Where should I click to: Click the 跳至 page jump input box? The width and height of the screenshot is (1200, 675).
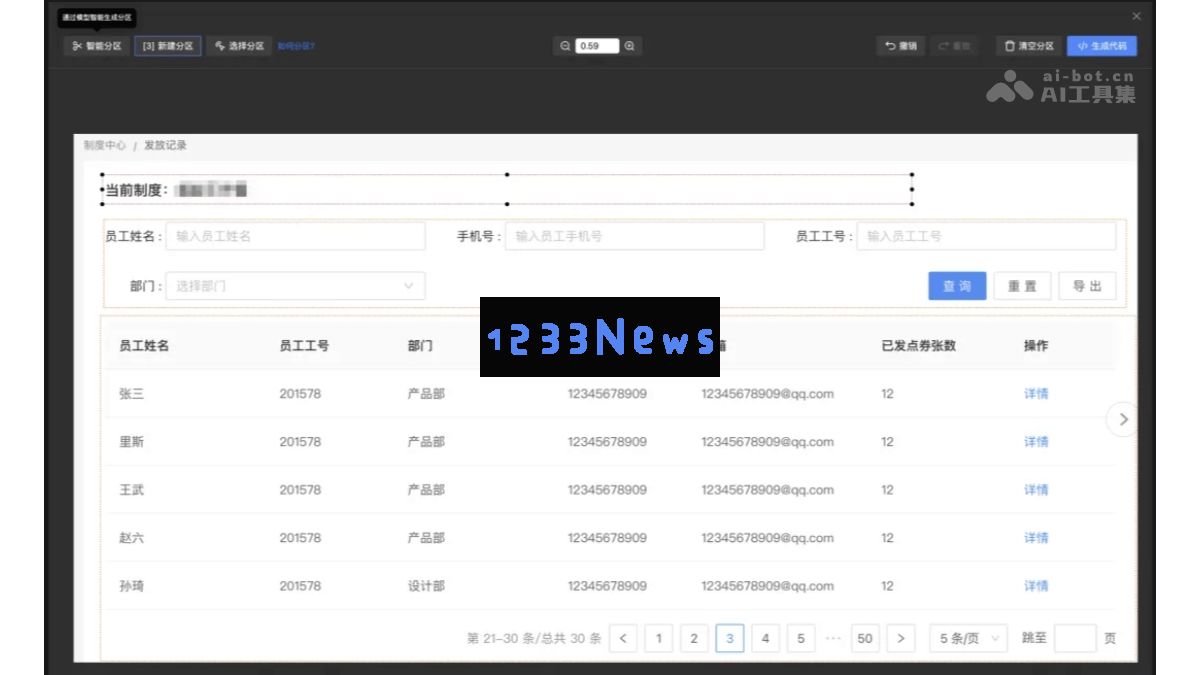[x=1075, y=638]
